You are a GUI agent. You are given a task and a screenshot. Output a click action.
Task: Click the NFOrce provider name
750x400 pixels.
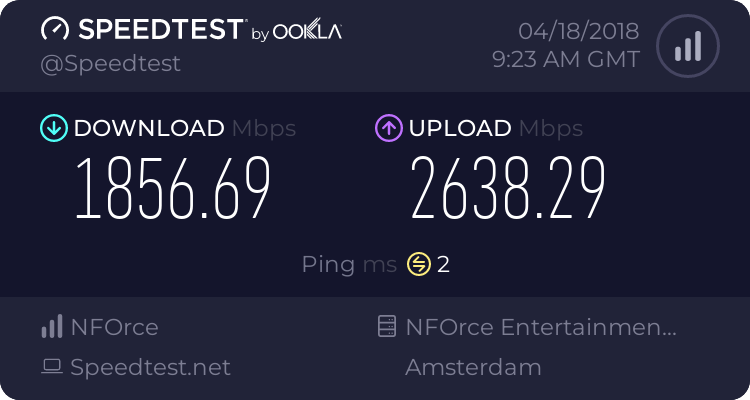click(x=114, y=327)
